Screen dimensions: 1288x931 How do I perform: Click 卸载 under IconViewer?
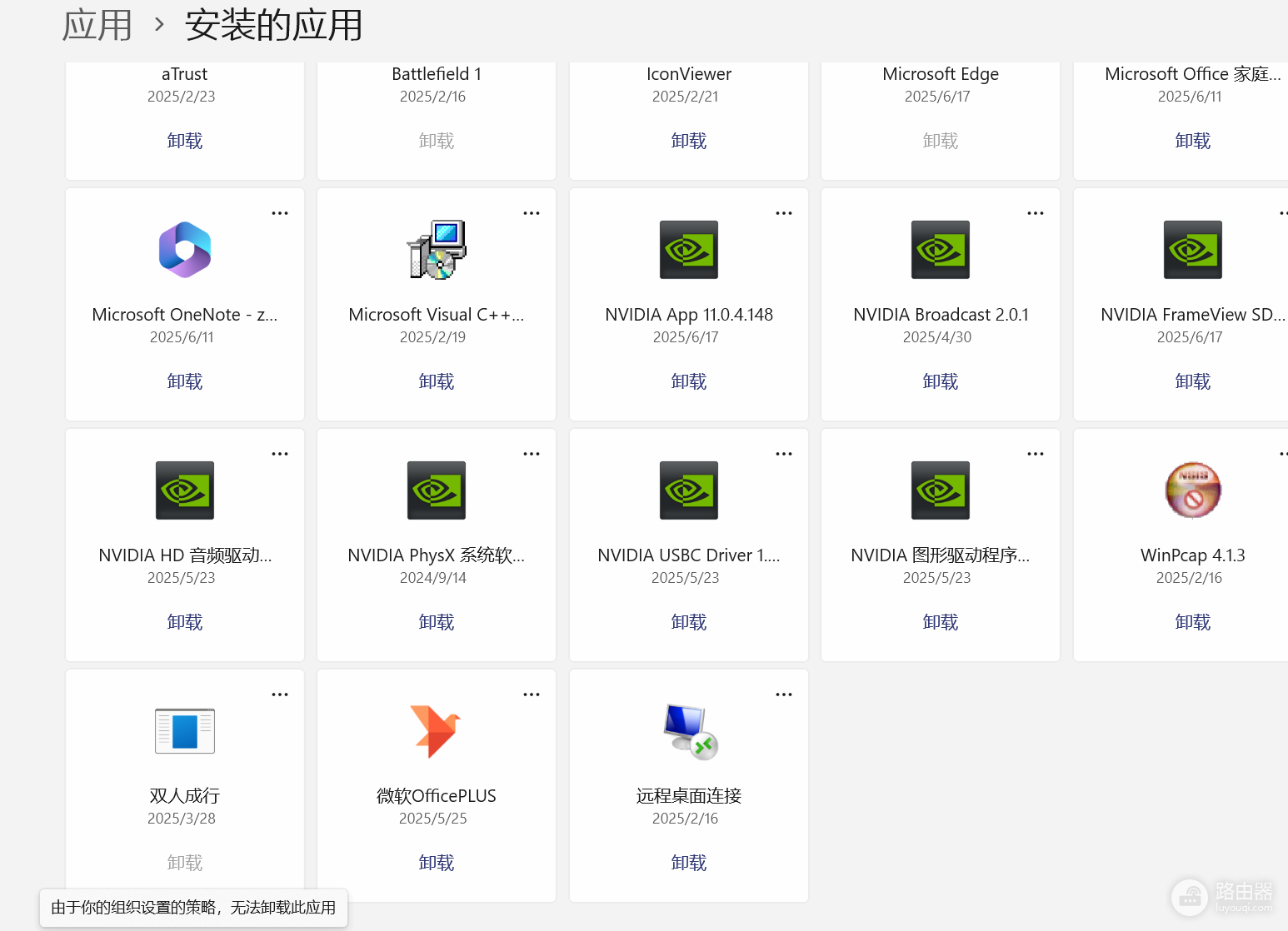(689, 141)
